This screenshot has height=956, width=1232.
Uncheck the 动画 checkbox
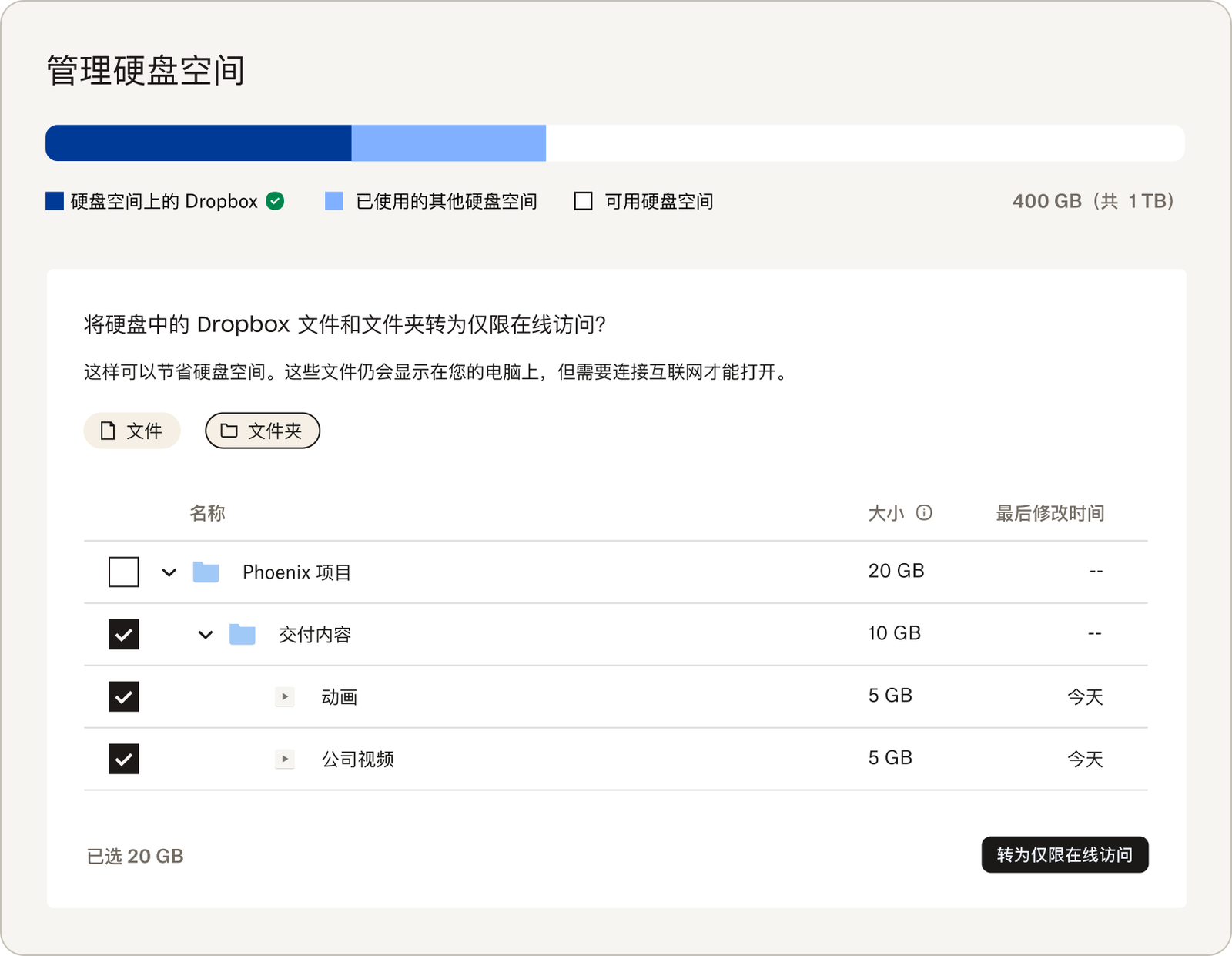[x=123, y=696]
